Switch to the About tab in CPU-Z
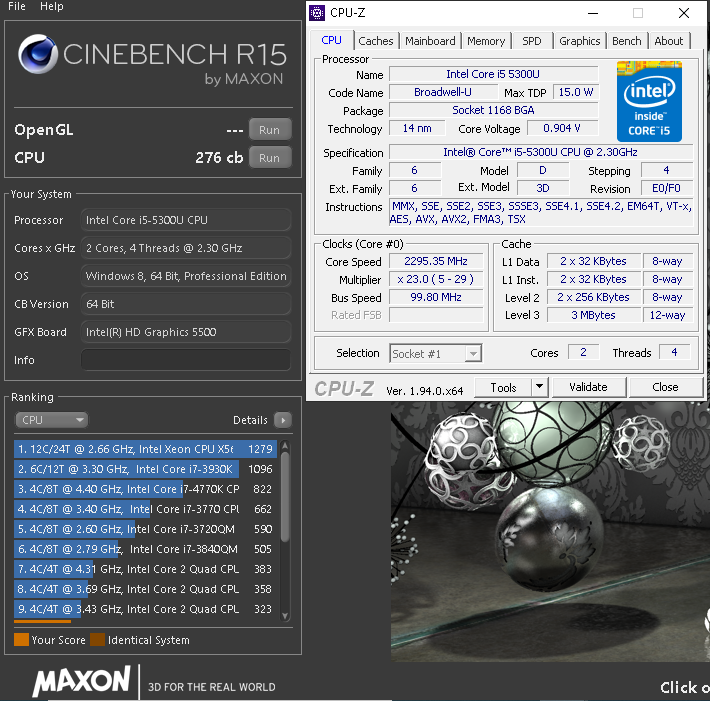The height and width of the screenshot is (701, 710). click(x=669, y=41)
